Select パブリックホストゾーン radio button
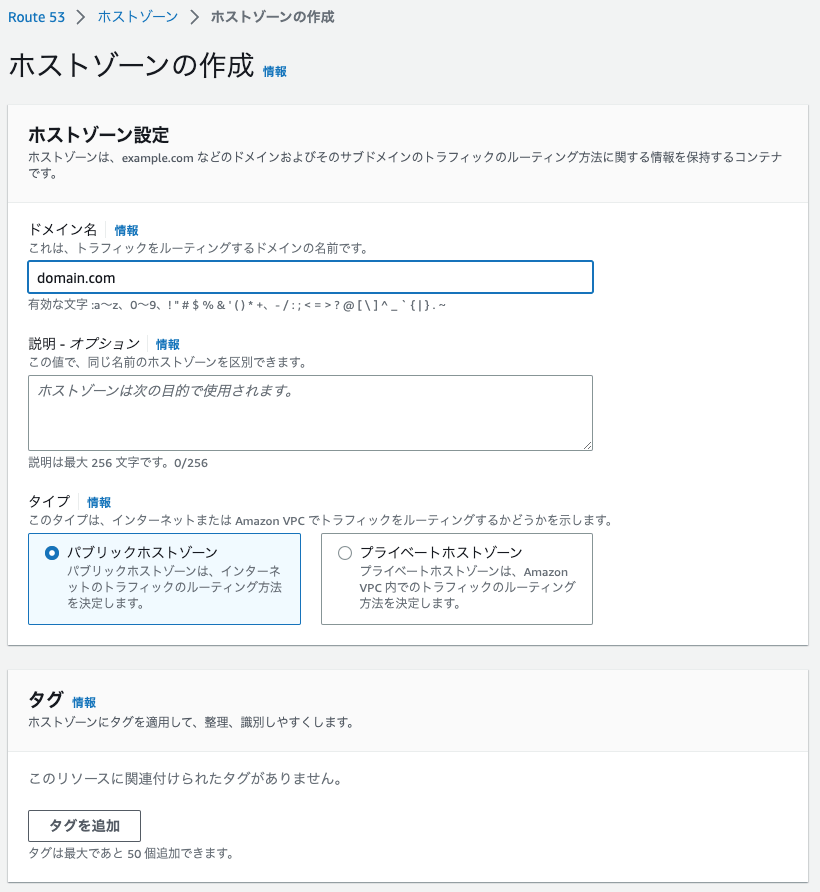Screen dimensions: 820x892 coord(52,553)
